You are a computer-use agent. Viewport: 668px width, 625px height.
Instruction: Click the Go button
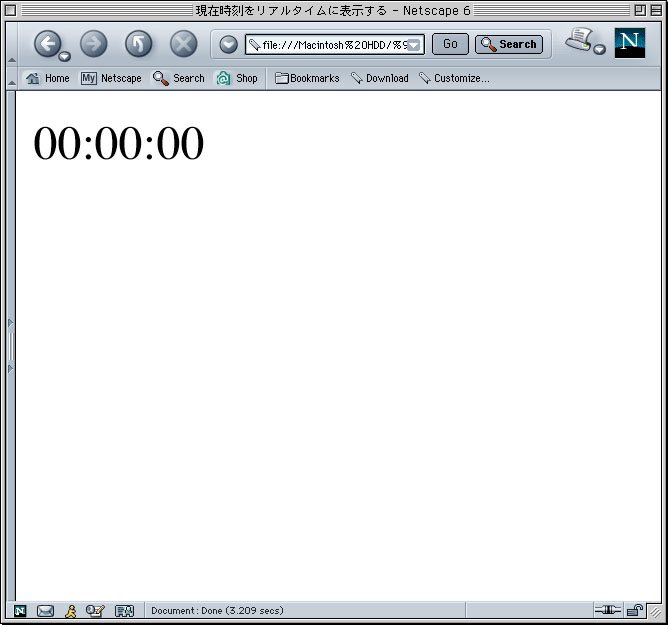(x=450, y=44)
